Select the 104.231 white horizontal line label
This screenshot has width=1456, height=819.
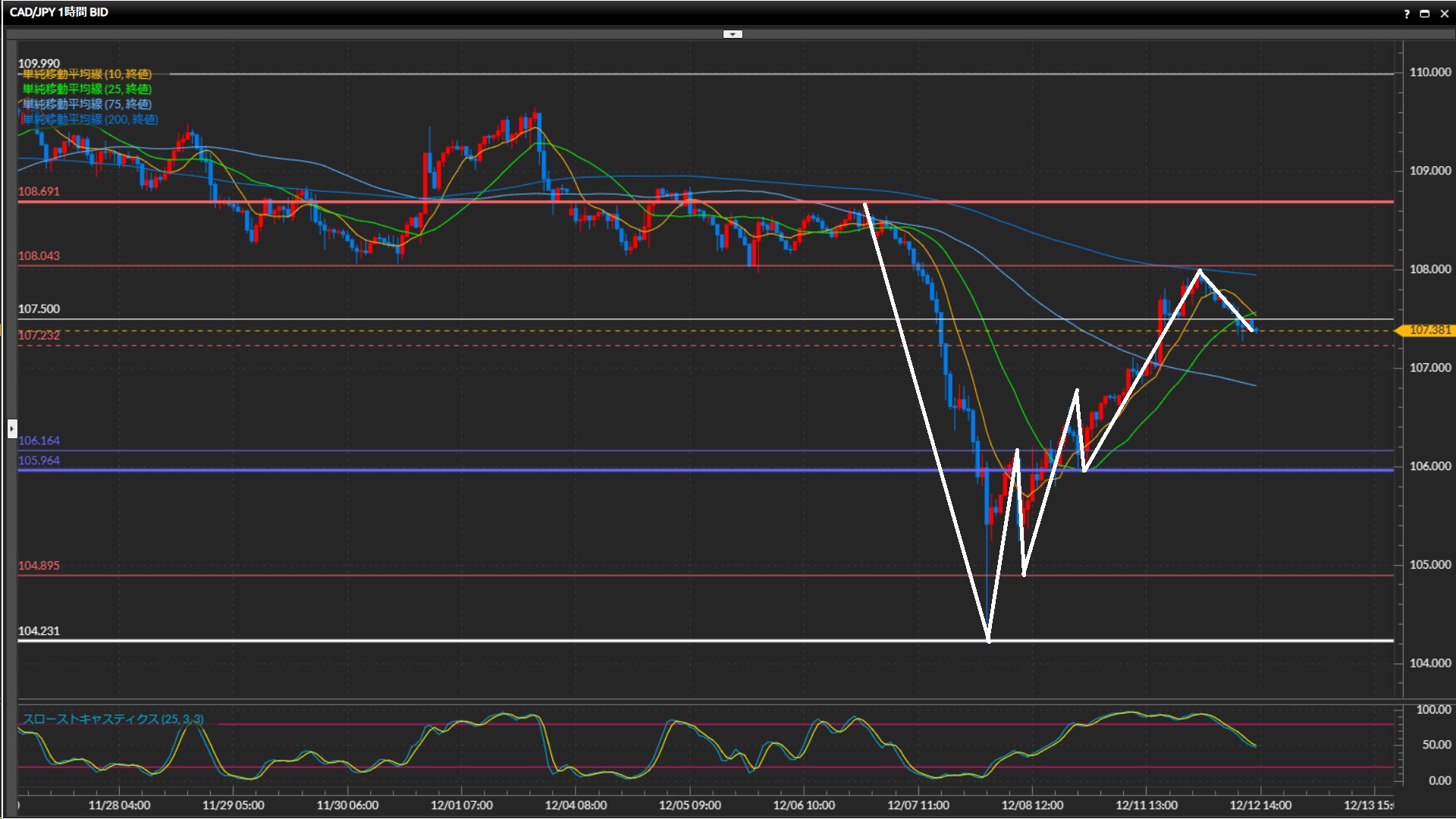[x=39, y=631]
